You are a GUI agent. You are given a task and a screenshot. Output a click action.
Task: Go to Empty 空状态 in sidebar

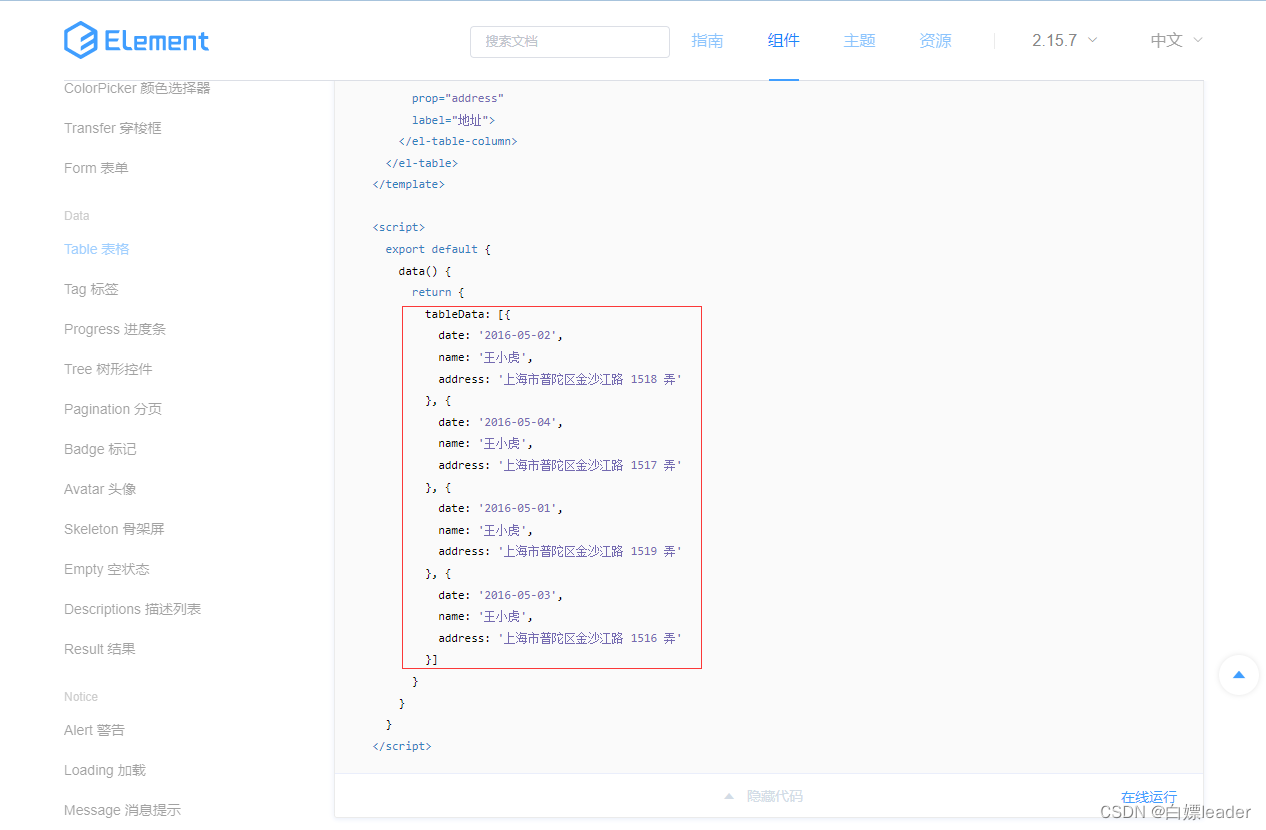pyautogui.click(x=107, y=569)
